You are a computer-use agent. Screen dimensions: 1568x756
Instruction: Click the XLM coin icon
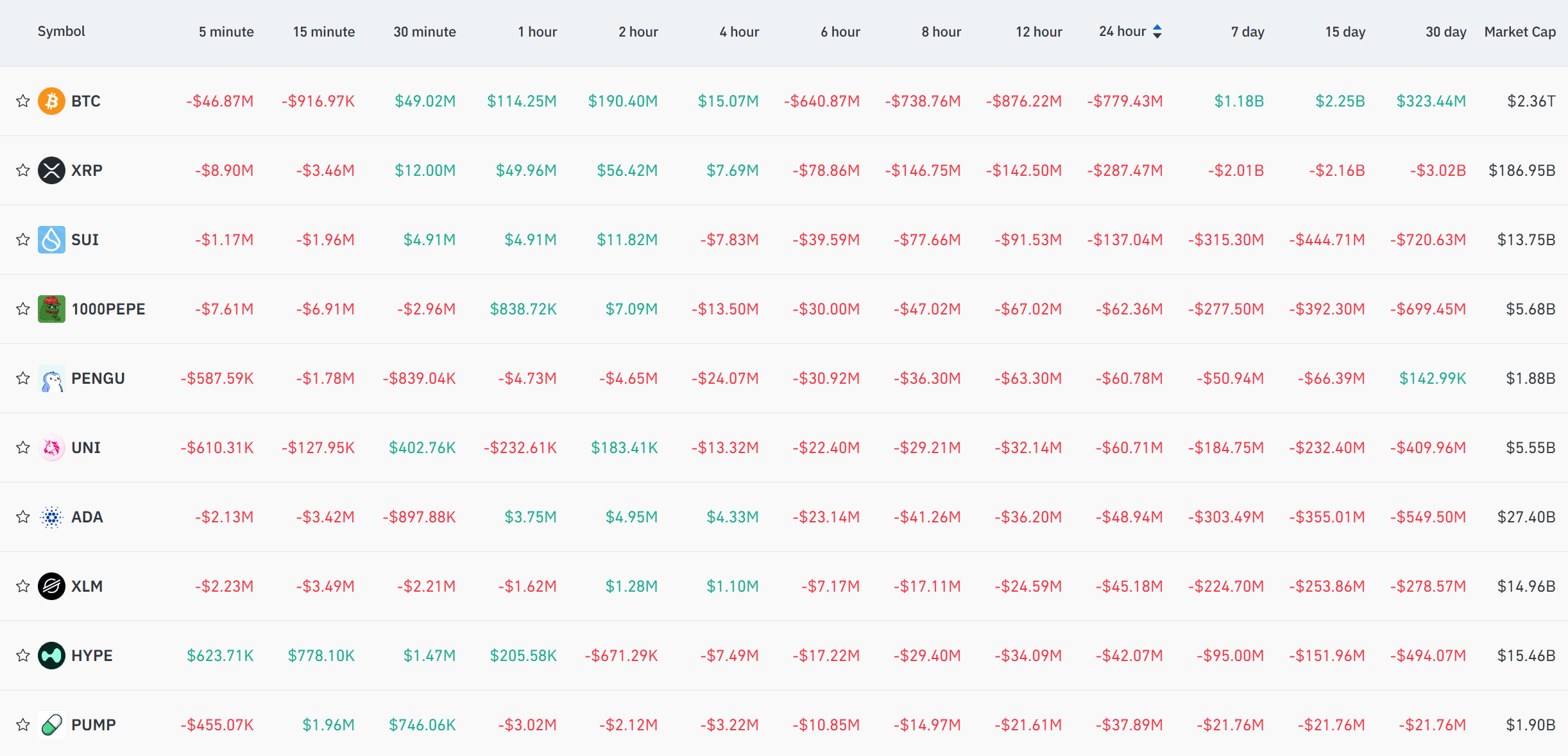pyautogui.click(x=51, y=586)
